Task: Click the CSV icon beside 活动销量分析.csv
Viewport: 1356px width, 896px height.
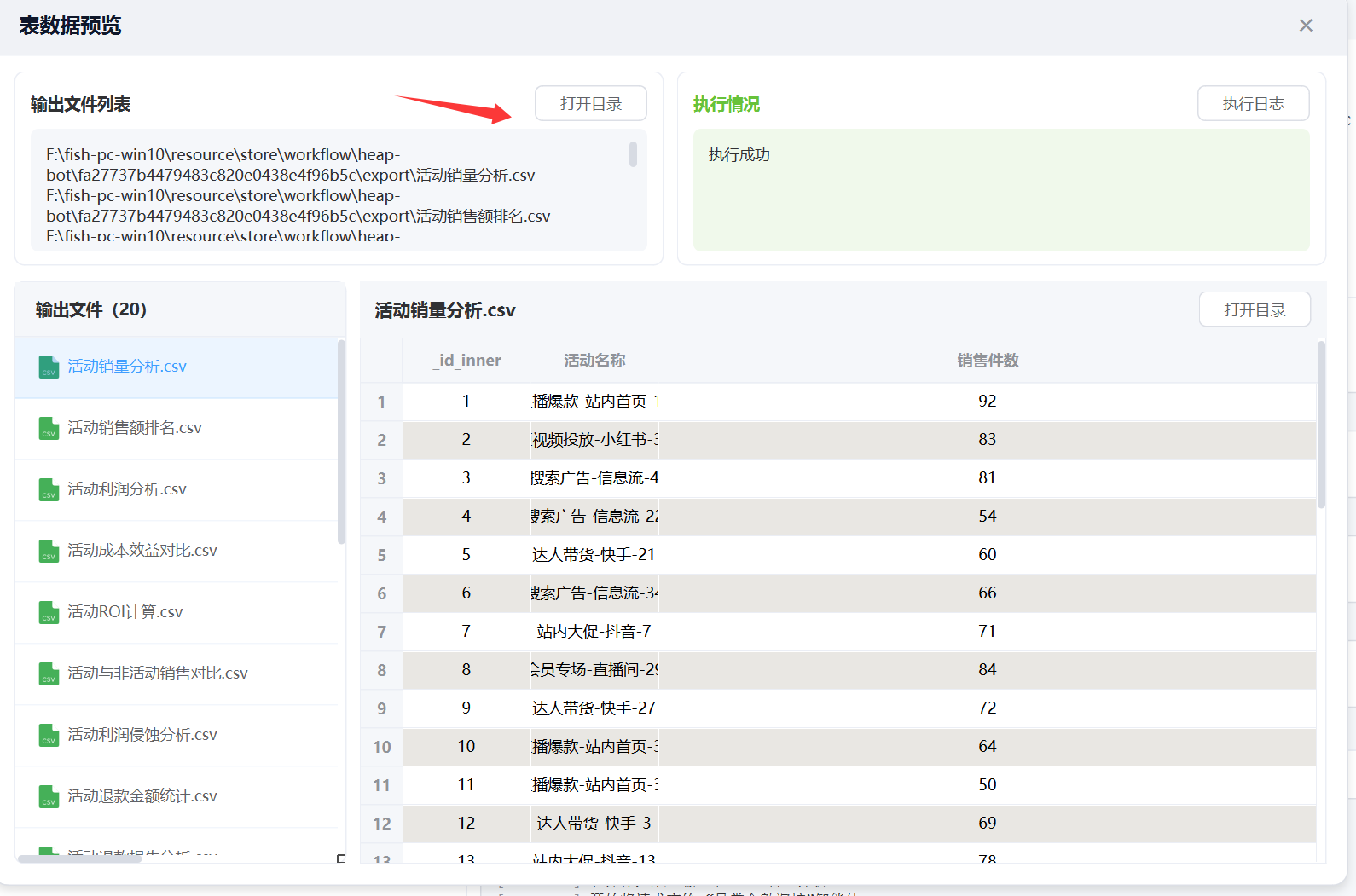Action: pos(49,367)
